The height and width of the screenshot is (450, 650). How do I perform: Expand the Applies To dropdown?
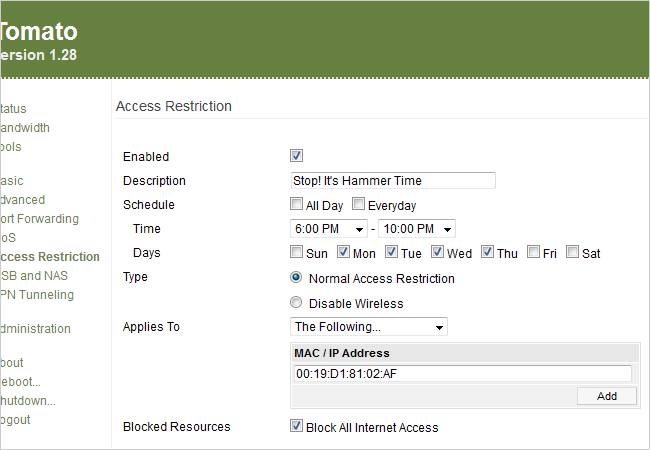pyautogui.click(x=368, y=327)
